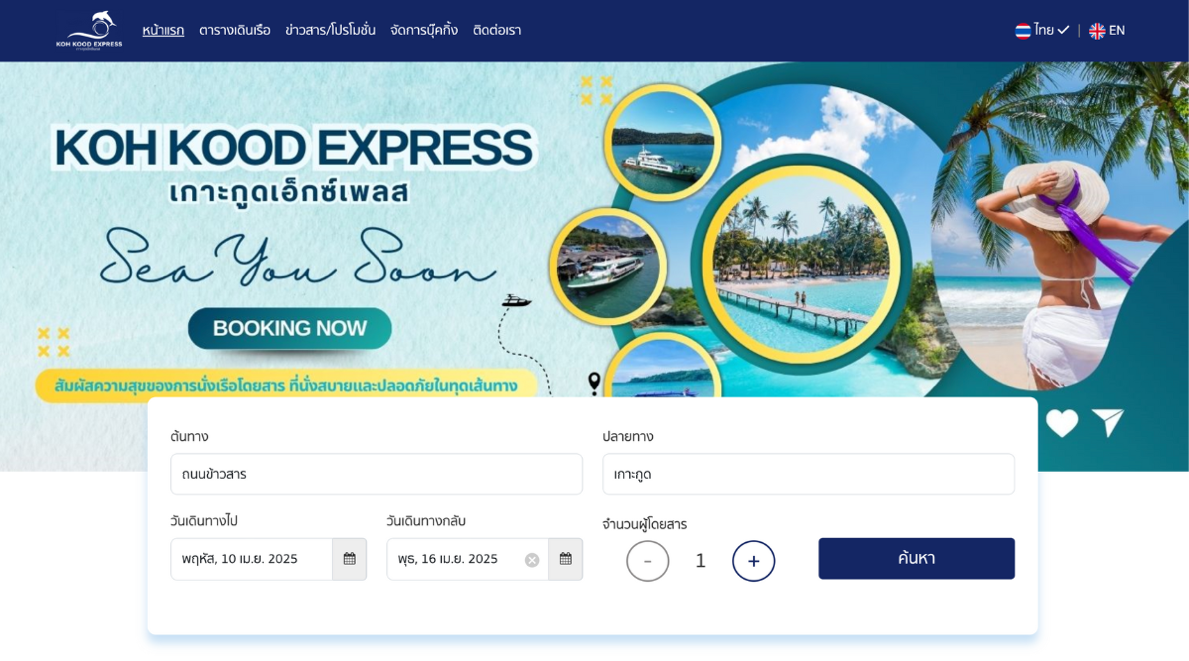Image resolution: width=1189 pixels, height=661 pixels.
Task: Open the origin ถนนข้าวสาร dropdown field
Action: point(377,475)
